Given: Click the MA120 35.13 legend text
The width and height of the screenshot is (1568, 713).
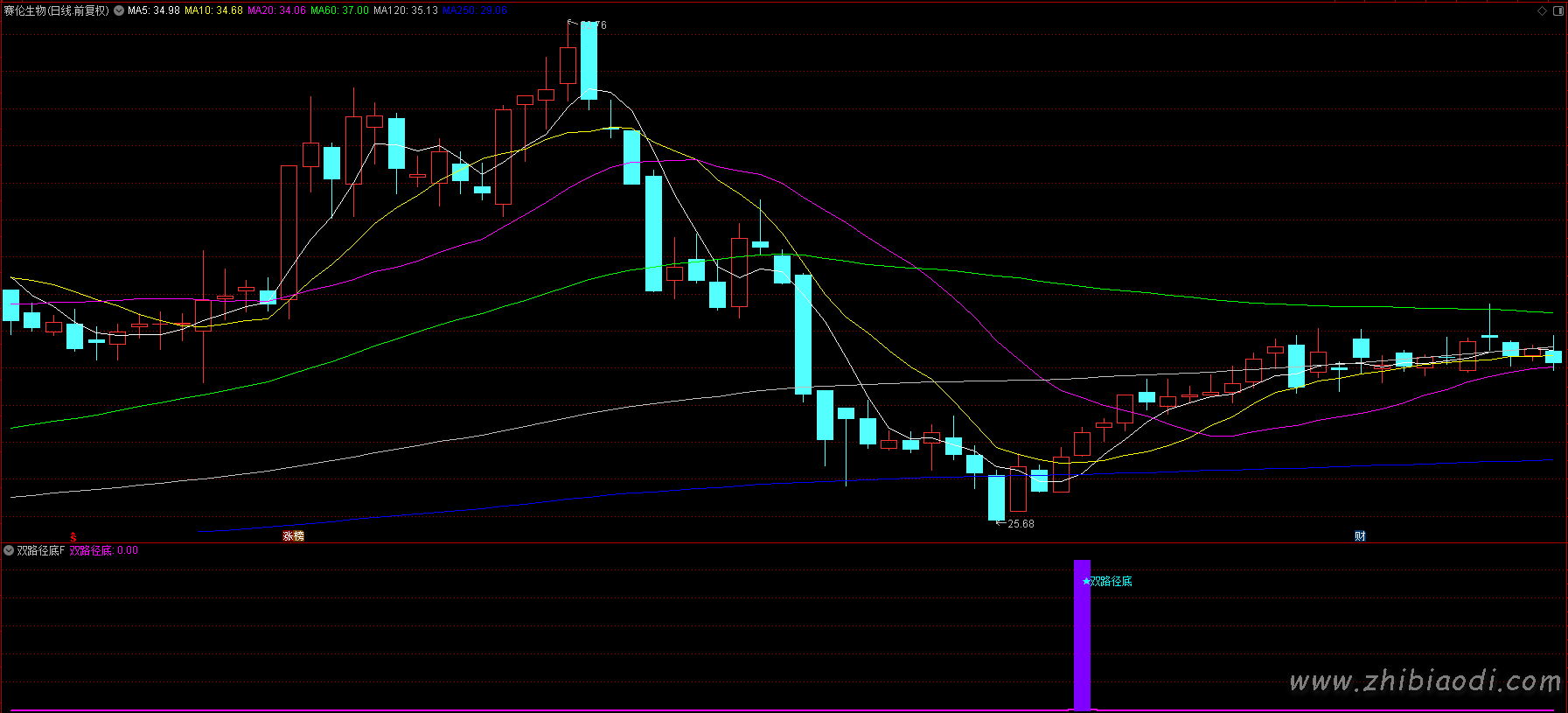Looking at the screenshot, I should tap(406, 10).
